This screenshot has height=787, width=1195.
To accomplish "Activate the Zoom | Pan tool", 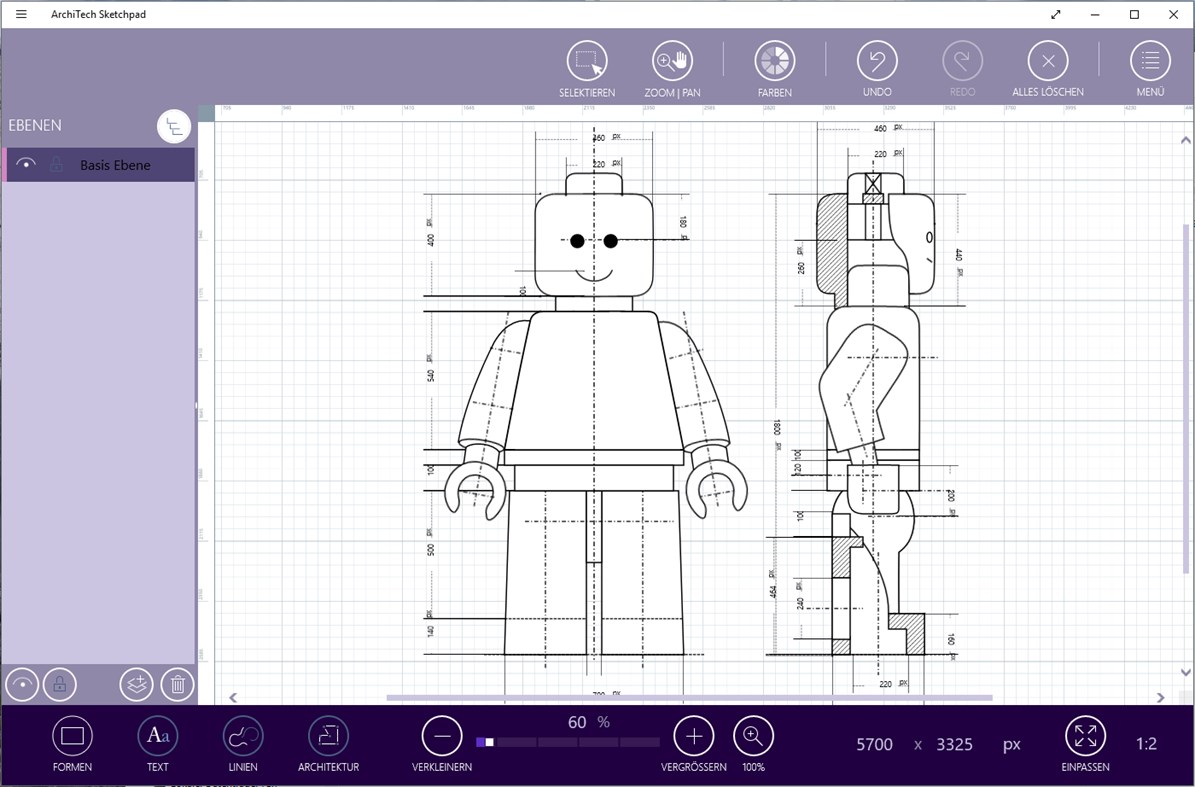I will click(x=671, y=60).
